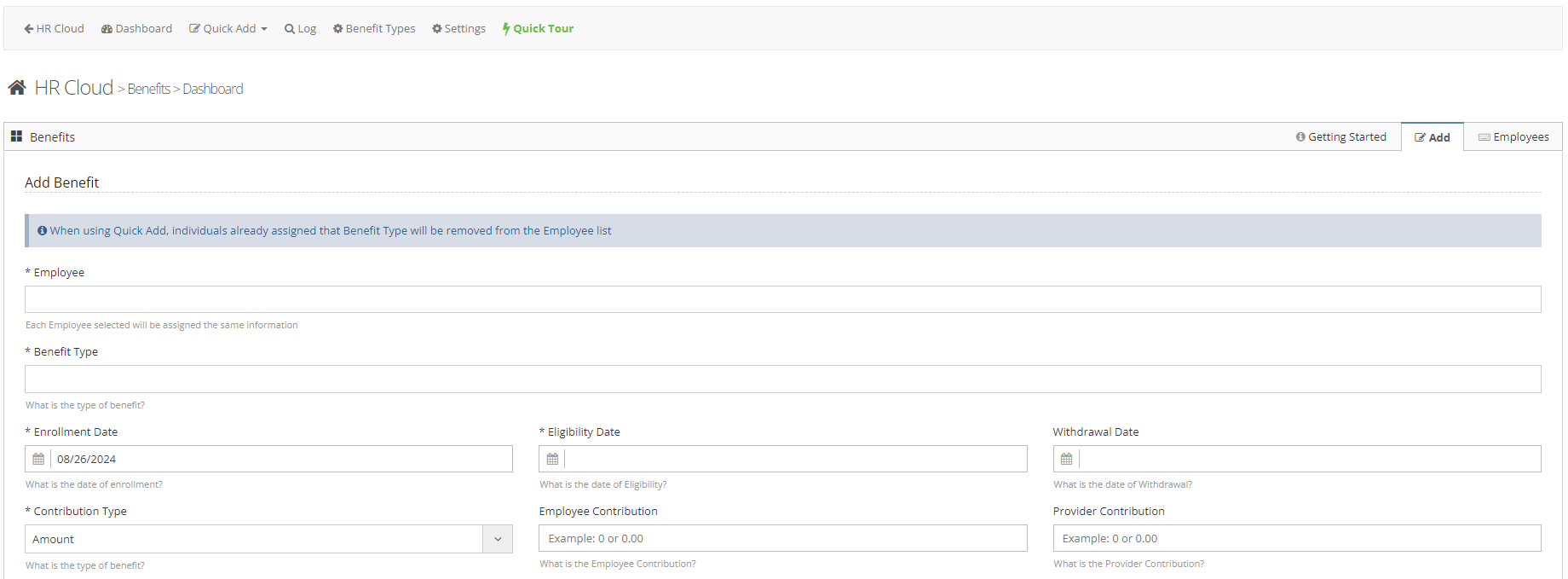Open the Log page
This screenshot has height=579, width=1568.
(x=301, y=28)
